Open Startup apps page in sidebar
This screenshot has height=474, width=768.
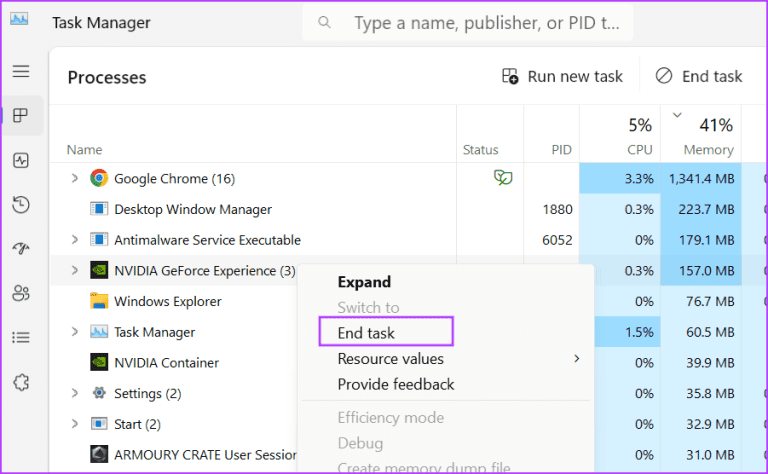tap(21, 248)
